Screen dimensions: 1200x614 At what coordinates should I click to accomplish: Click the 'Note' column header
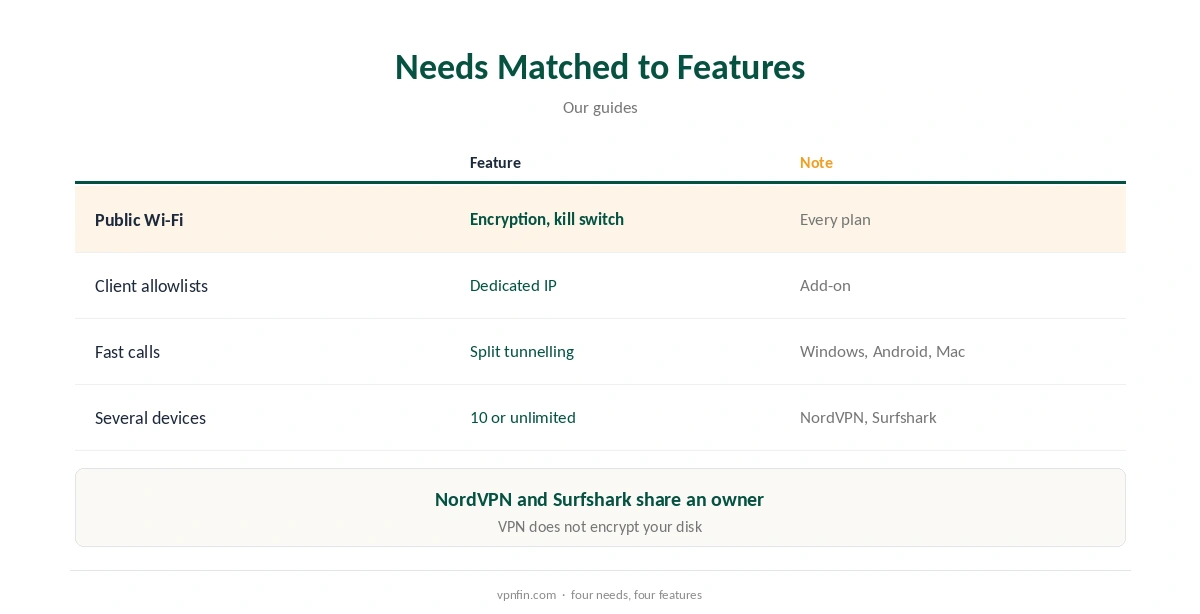tap(816, 163)
